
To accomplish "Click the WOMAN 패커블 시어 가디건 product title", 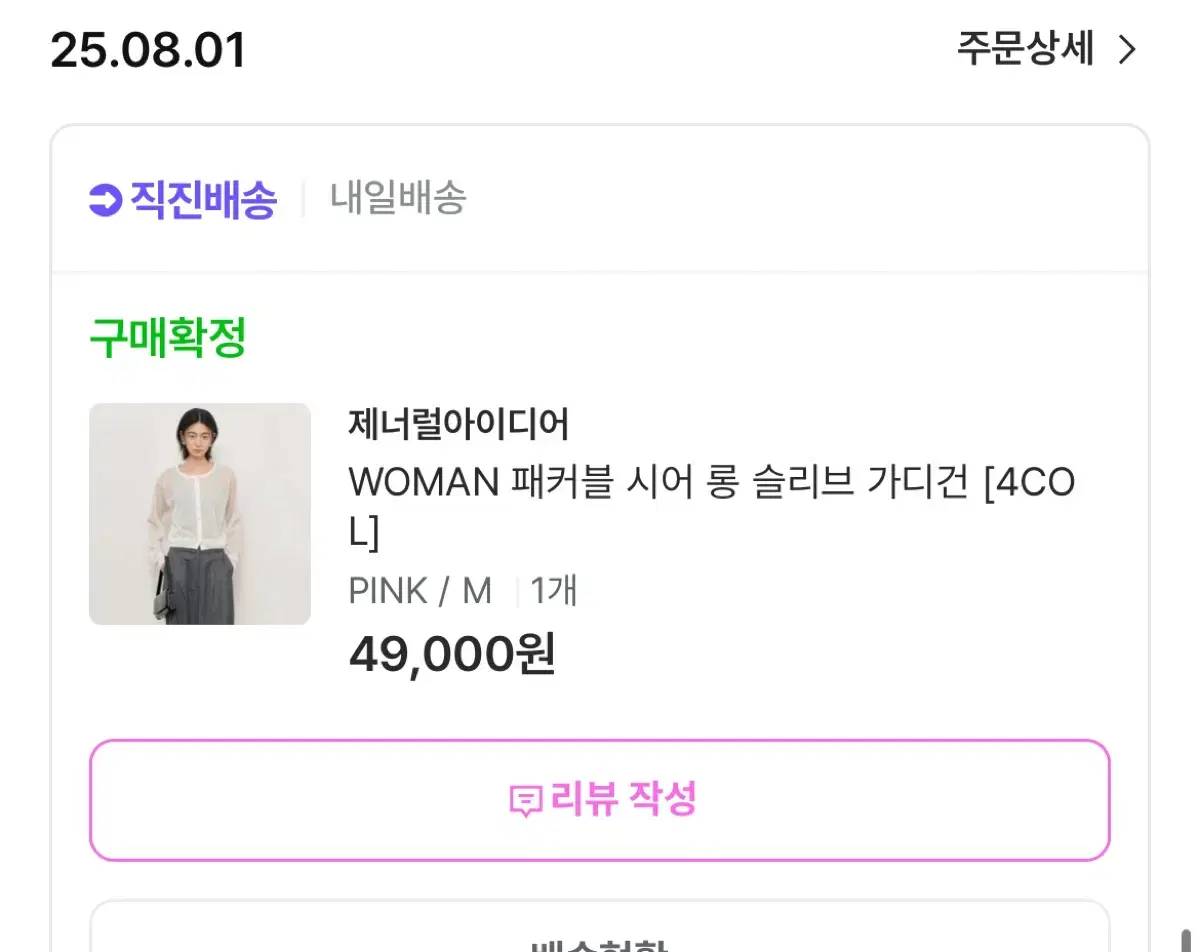I will coord(712,483).
